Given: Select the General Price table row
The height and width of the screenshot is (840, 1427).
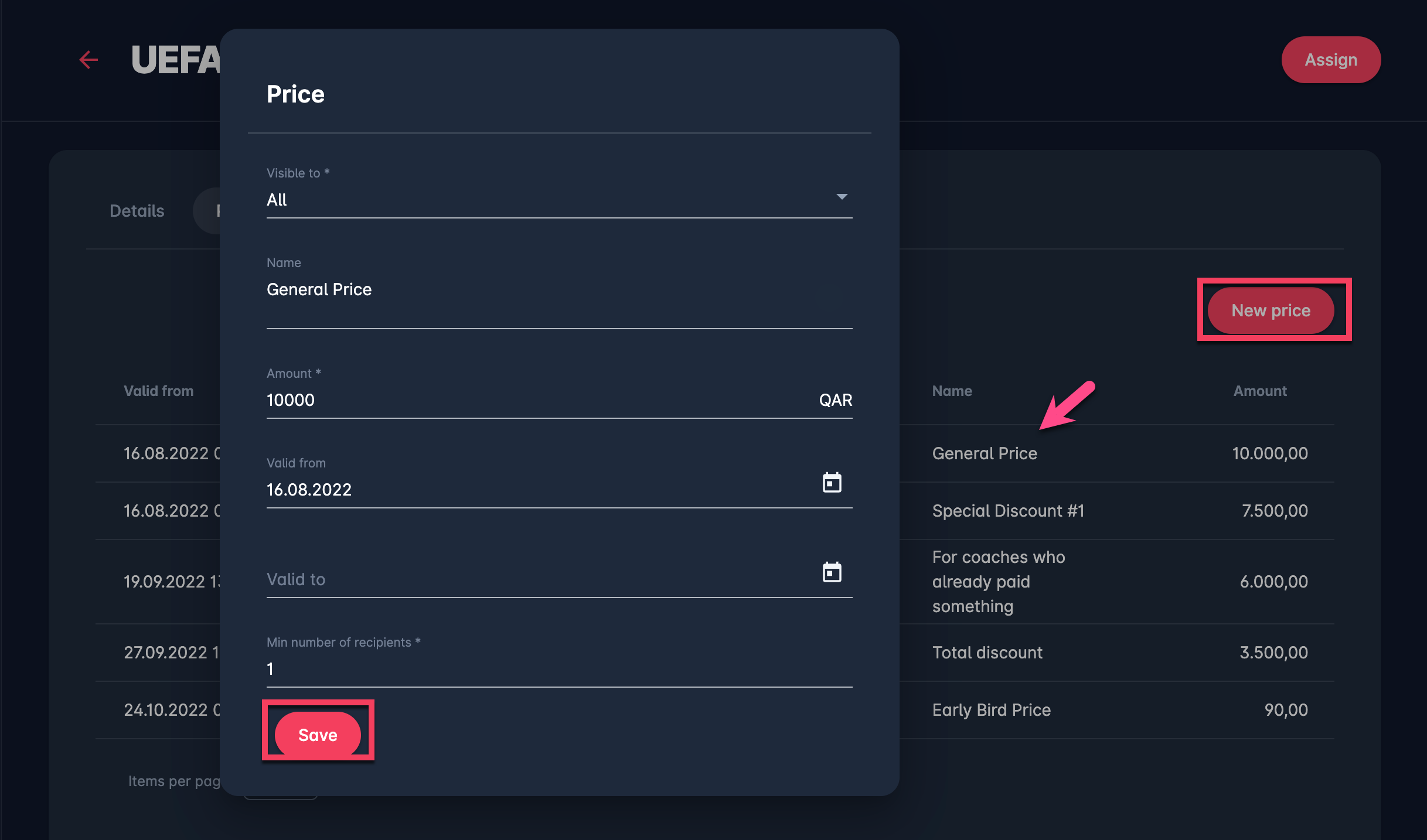Looking at the screenshot, I should coord(985,453).
